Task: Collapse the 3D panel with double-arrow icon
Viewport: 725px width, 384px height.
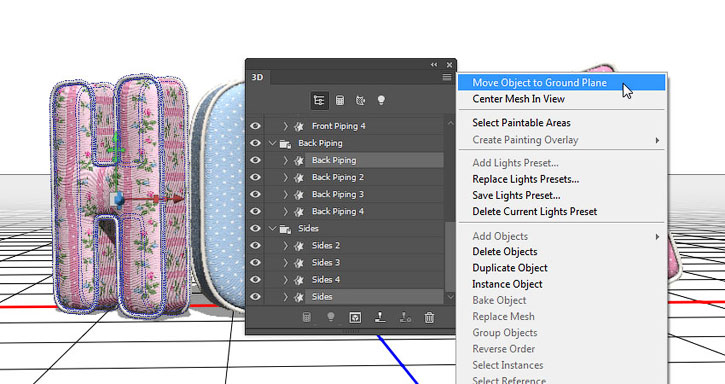Action: click(x=434, y=65)
